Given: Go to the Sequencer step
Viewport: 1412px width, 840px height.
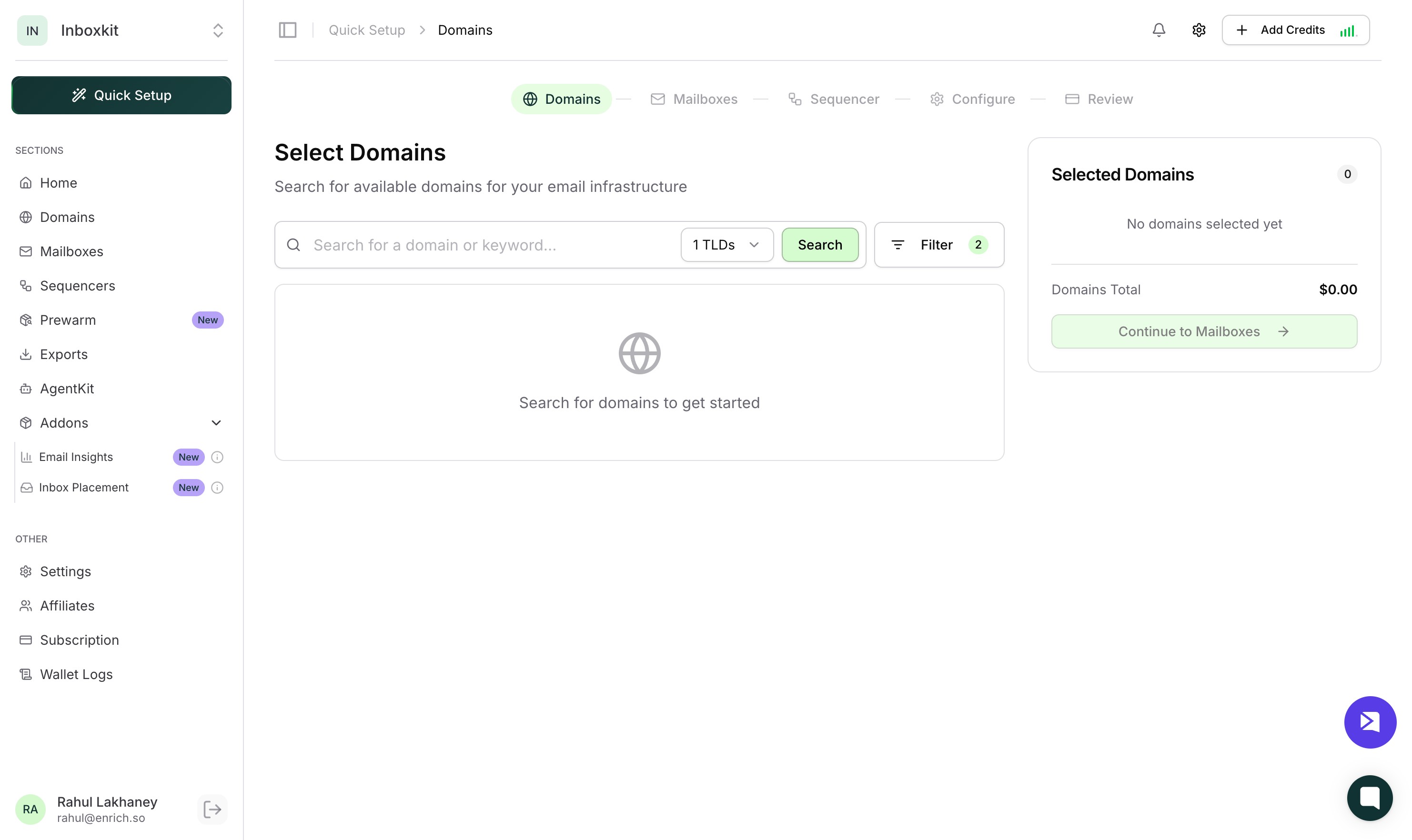Looking at the screenshot, I should tap(833, 99).
